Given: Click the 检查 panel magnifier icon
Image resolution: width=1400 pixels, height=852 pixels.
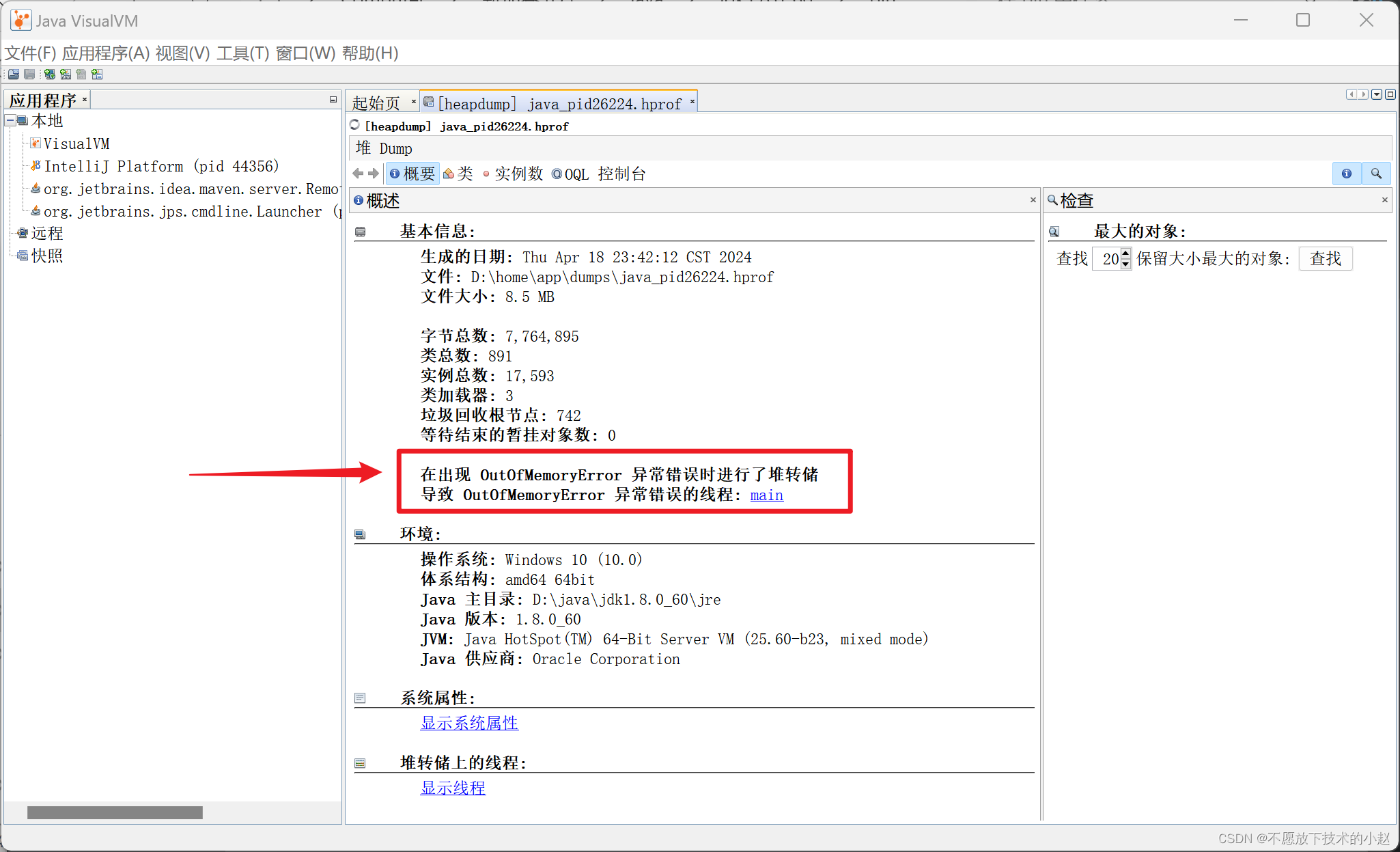Looking at the screenshot, I should [x=1052, y=200].
